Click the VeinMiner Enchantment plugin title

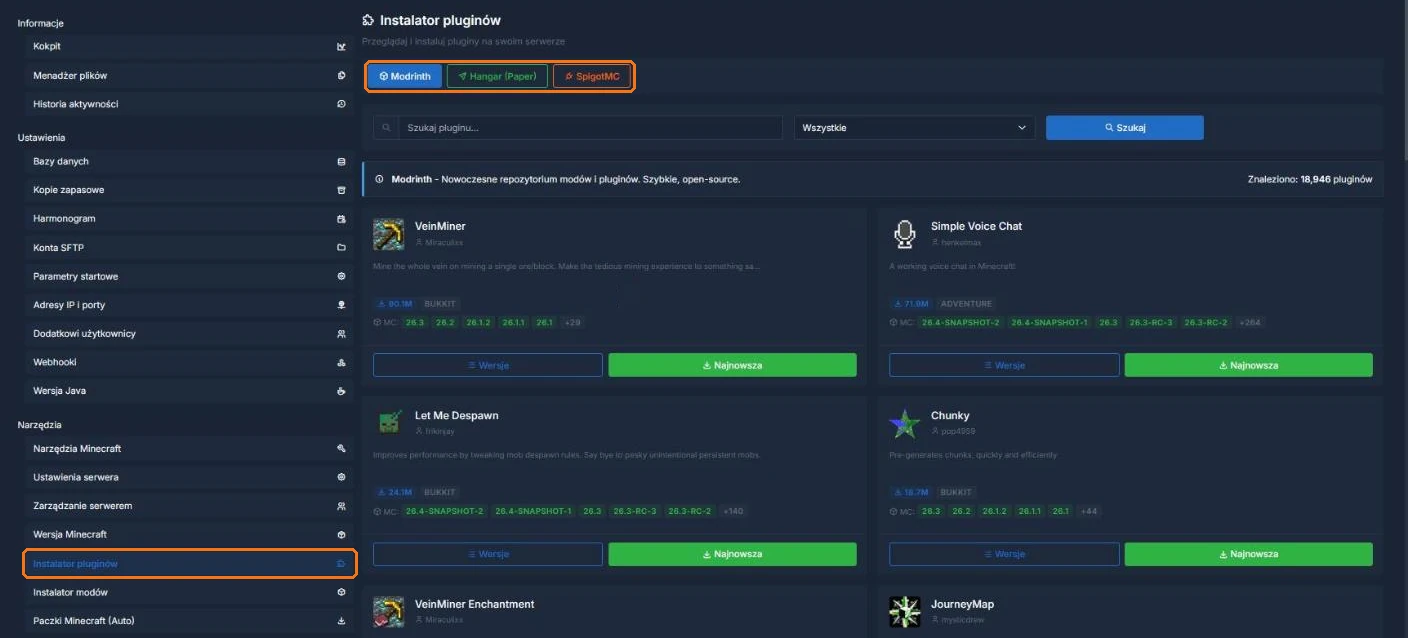475,604
